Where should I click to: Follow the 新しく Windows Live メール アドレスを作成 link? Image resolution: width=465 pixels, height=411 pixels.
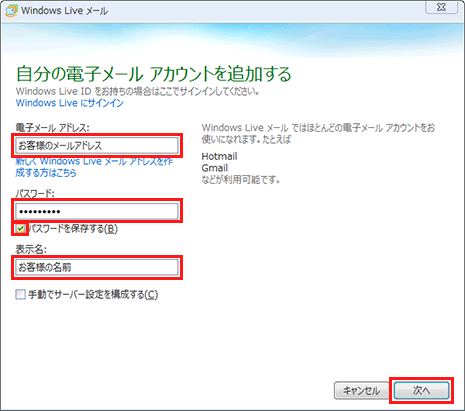(x=94, y=167)
